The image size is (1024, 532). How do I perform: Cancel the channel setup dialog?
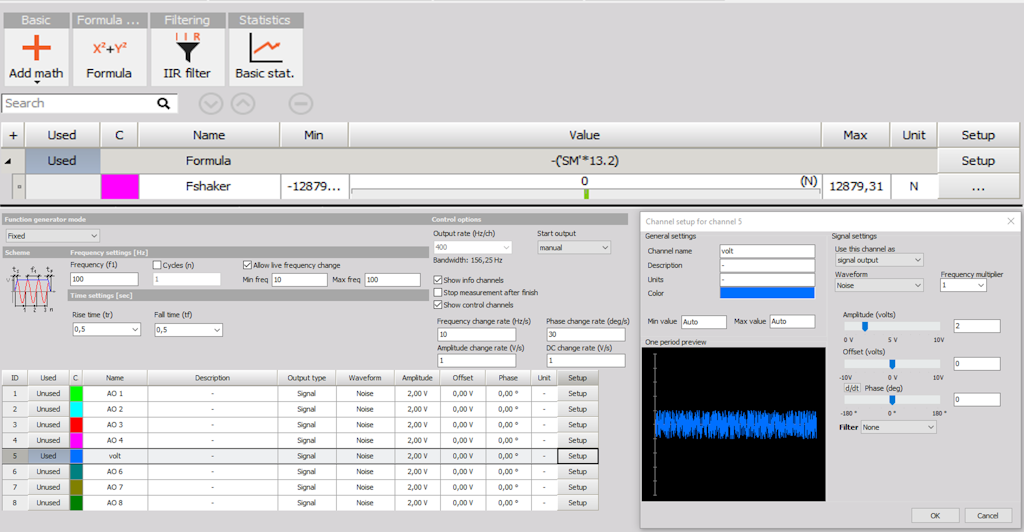point(987,515)
